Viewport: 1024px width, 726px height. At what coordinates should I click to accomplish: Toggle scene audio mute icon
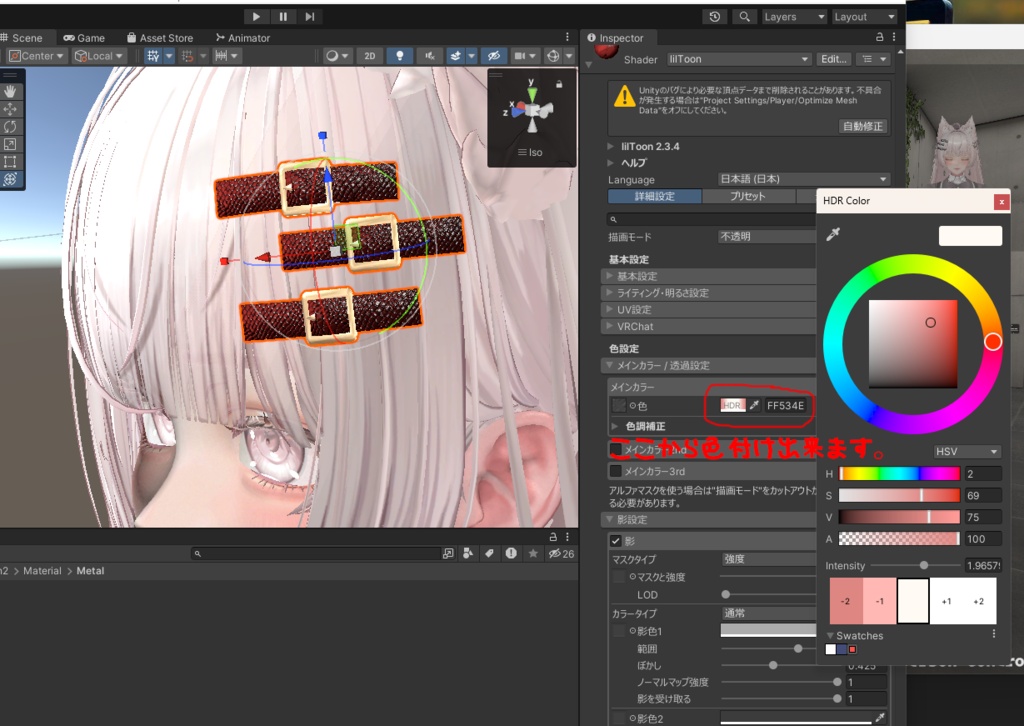point(429,56)
